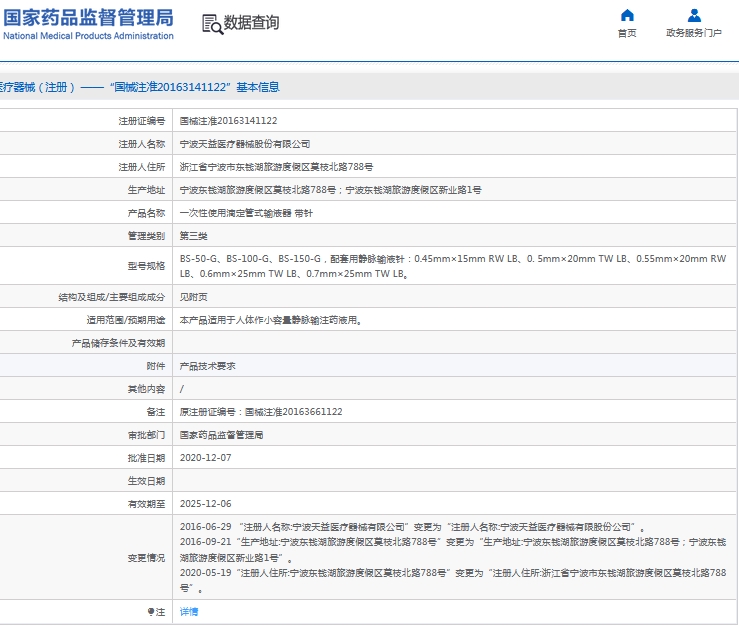Click the 2016-09-21 change record line
Image resolution: width=739 pixels, height=630 pixels.
453,550
